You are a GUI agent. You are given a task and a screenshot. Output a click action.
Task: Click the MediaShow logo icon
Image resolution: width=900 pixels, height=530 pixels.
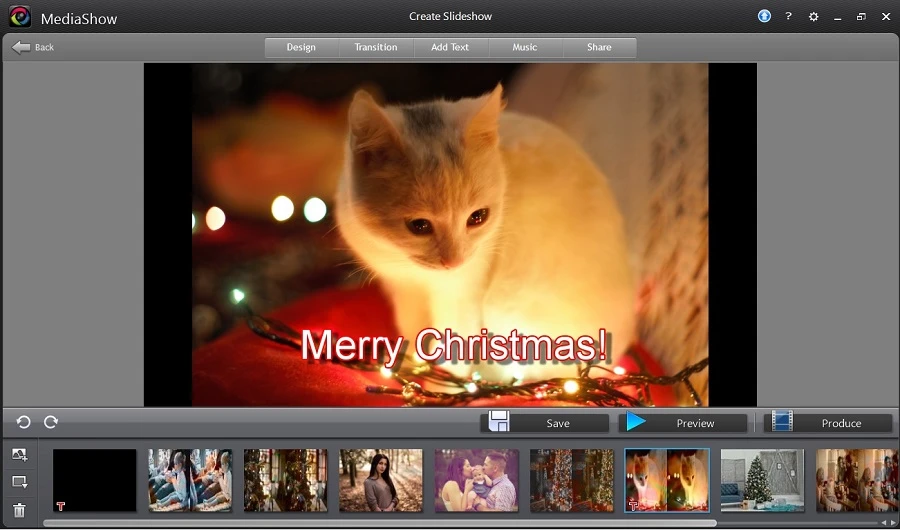(x=19, y=17)
